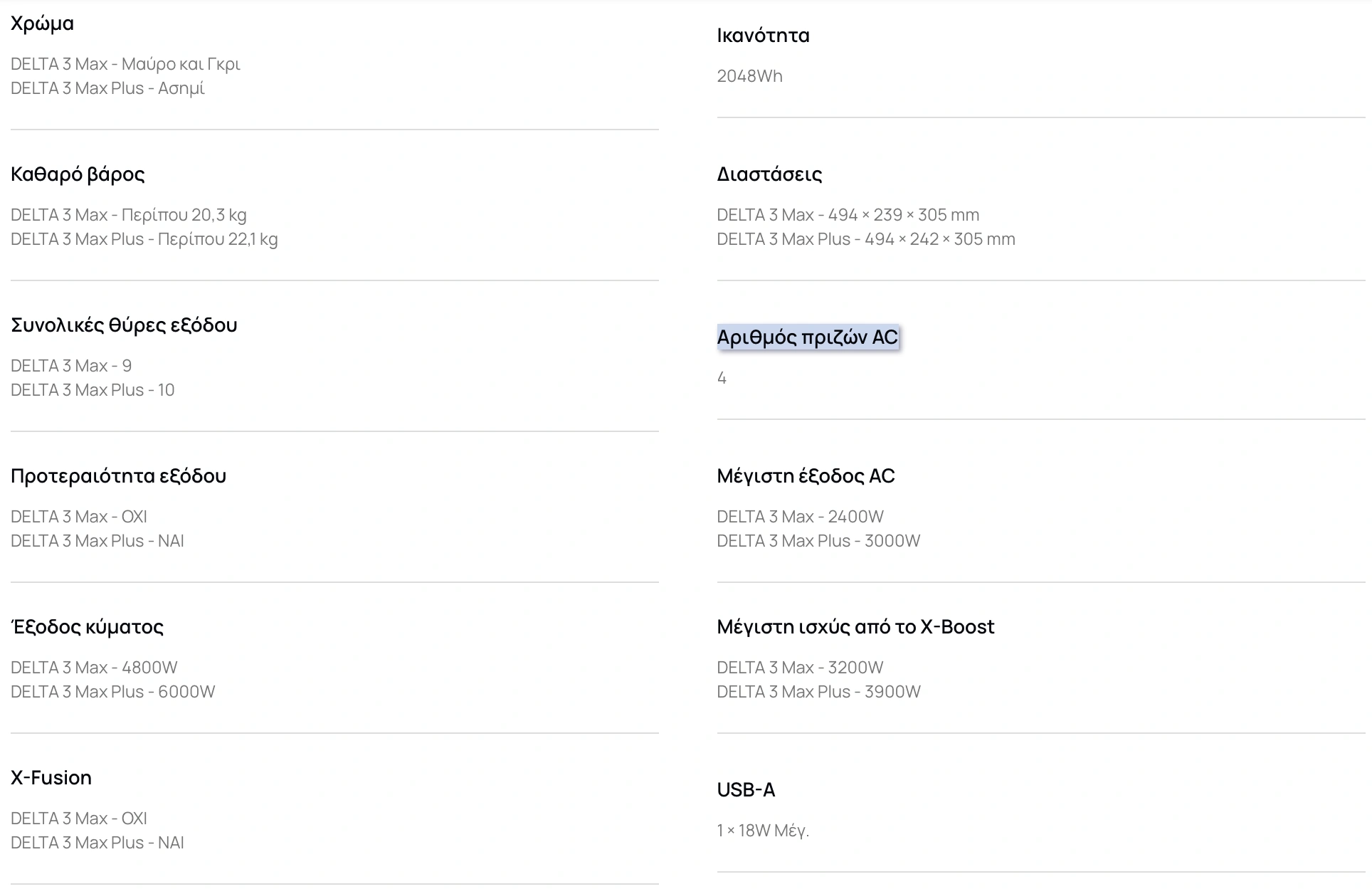The width and height of the screenshot is (1372, 889).
Task: Click the 'Χρώμα' spec heading
Action: pos(43,23)
